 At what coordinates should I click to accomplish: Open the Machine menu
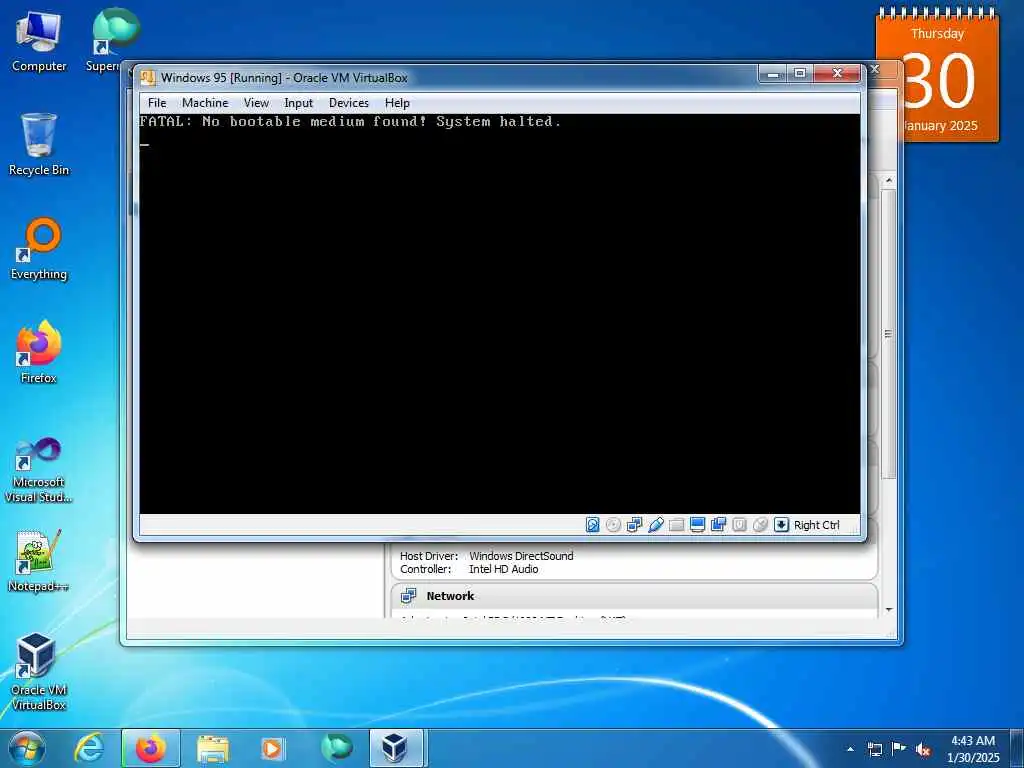(205, 103)
